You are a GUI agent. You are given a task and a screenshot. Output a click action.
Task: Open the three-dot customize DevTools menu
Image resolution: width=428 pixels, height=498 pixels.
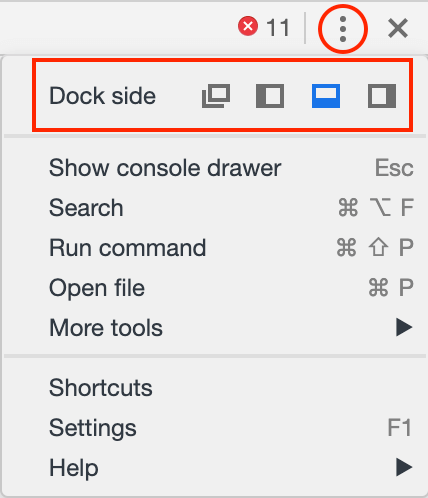click(343, 29)
